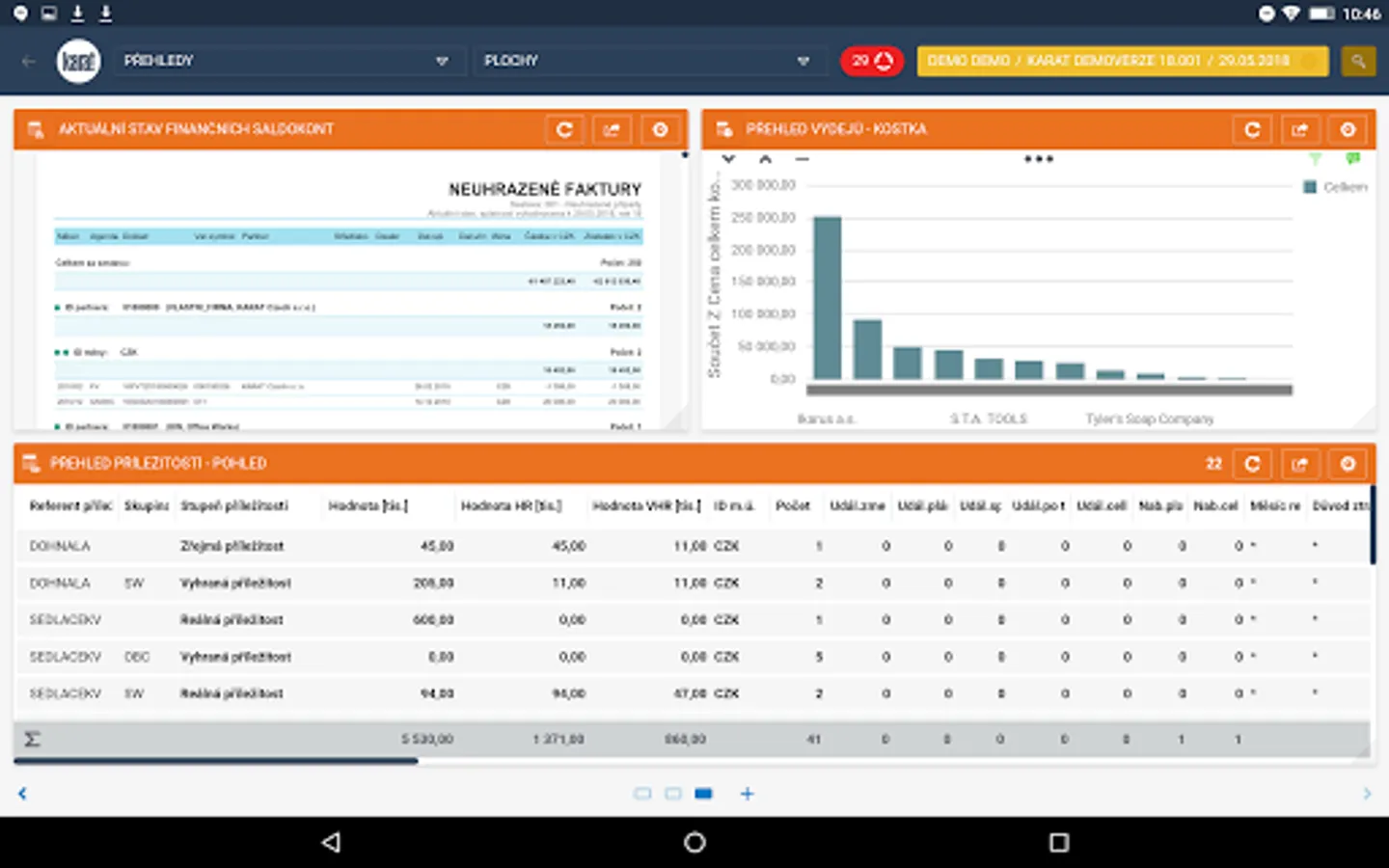This screenshot has width=1389, height=868.
Task: Open the search magnifier in the top bar
Action: coord(1358,60)
